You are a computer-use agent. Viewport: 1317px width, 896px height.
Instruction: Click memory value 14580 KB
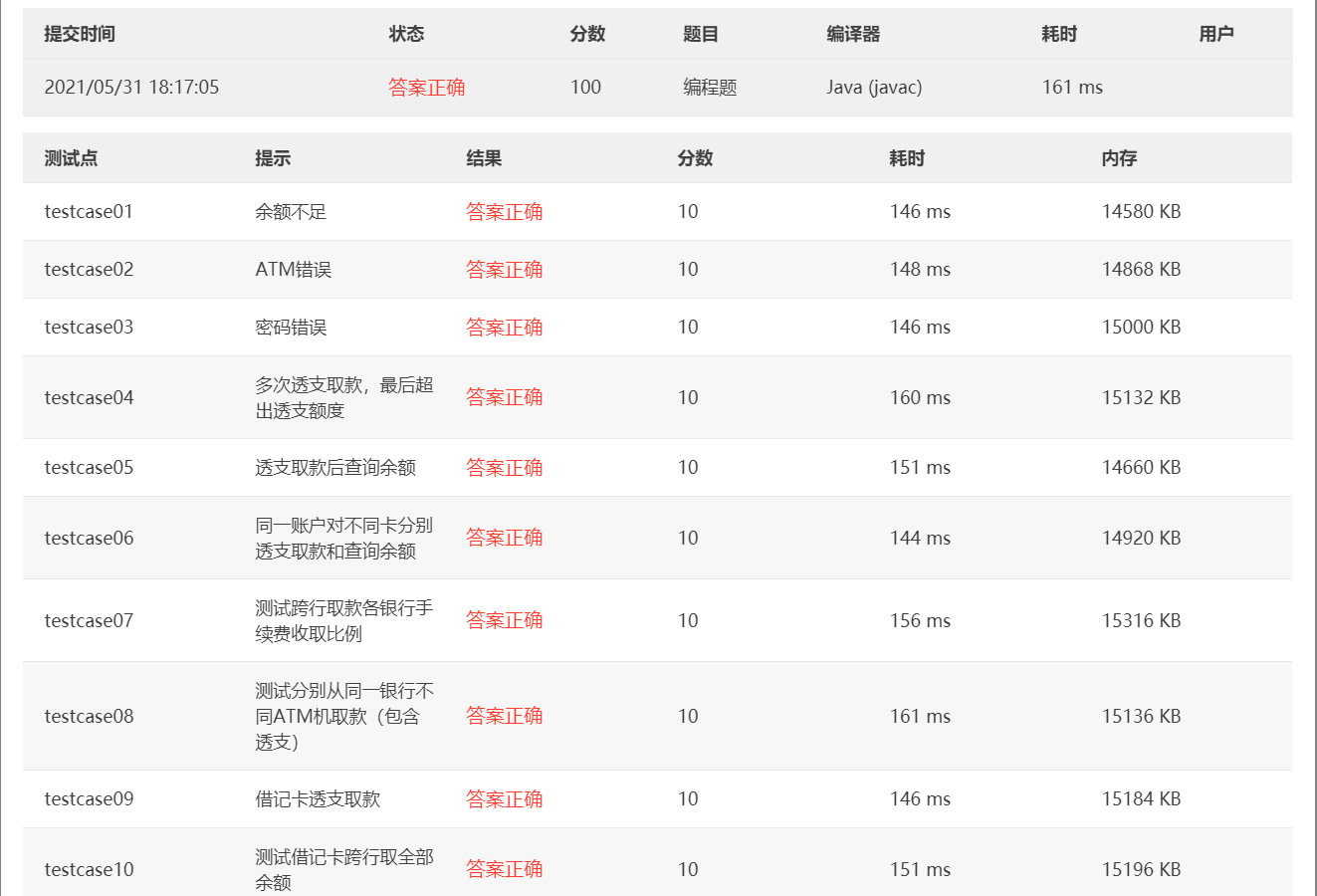(1141, 212)
